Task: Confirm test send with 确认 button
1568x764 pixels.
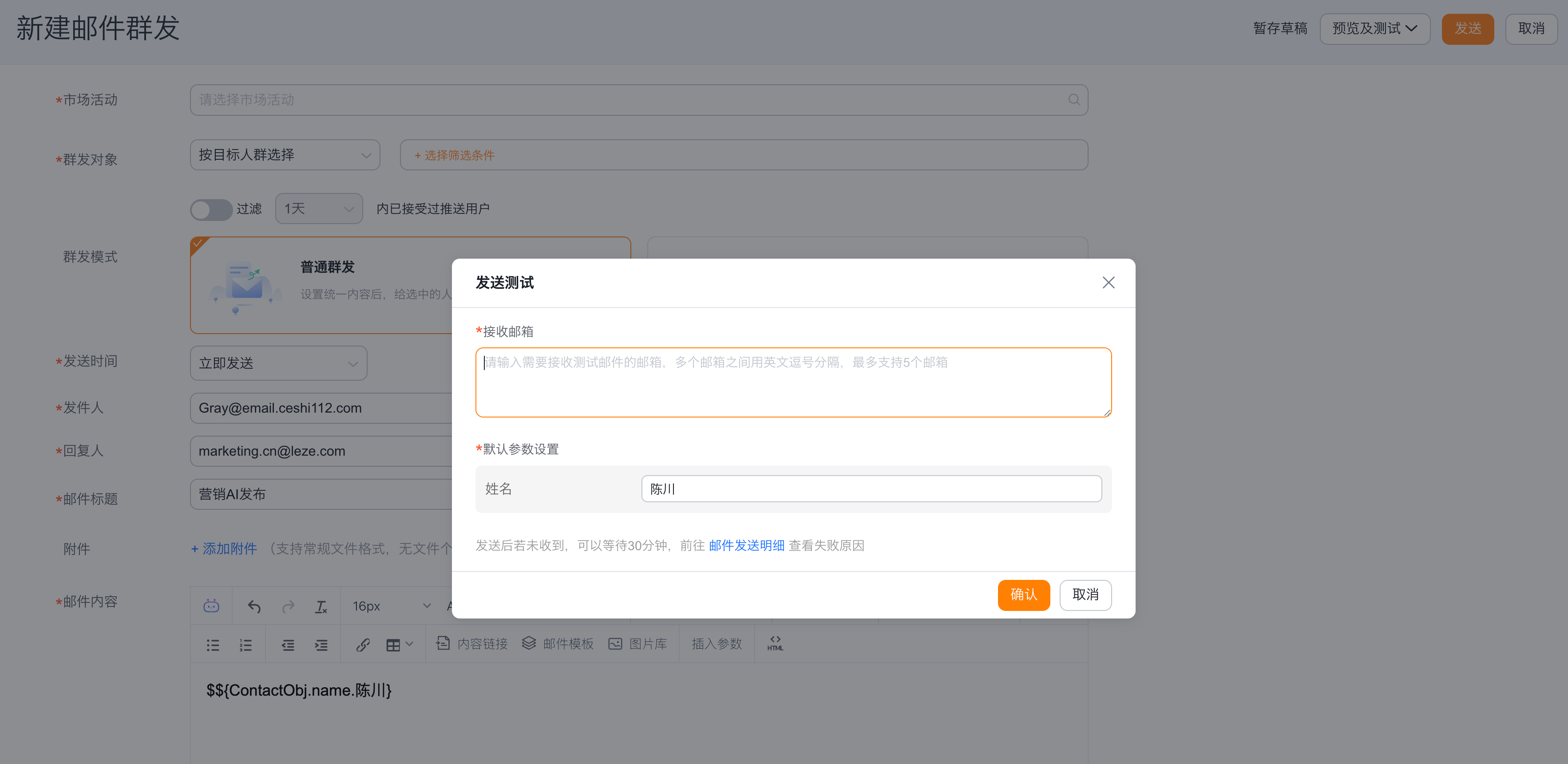Action: click(1023, 594)
